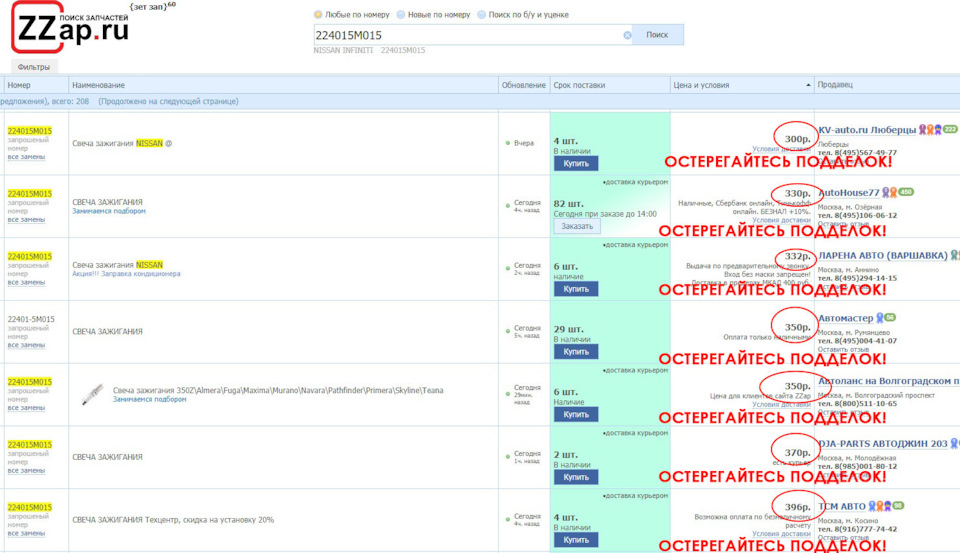This screenshot has width=960, height=553.
Task: Click the green rating badge beside Автомастер
Action: (890, 317)
